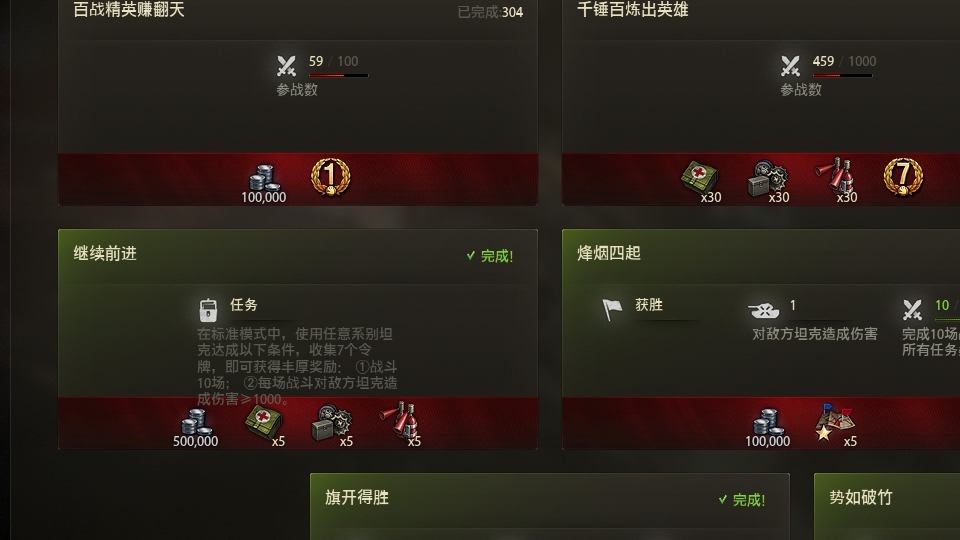Viewport: 960px width, 540px height.
Task: Click 100,000 silver reward in 烽烟四起
Action: point(768,427)
